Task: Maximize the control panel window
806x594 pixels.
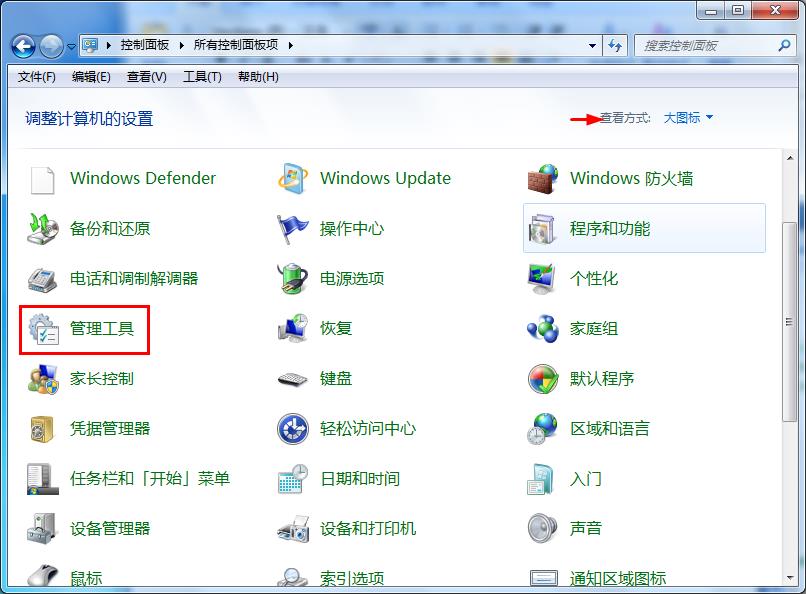Action: (x=738, y=11)
